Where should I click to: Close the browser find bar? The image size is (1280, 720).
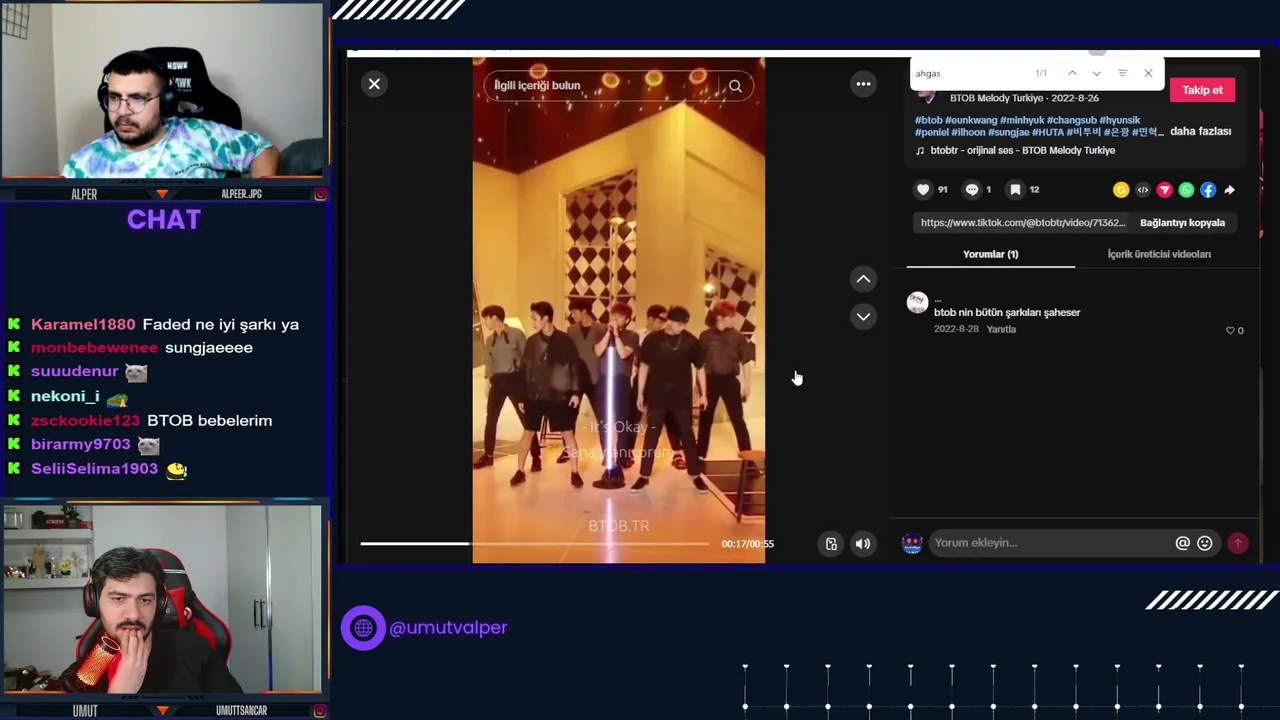1148,73
